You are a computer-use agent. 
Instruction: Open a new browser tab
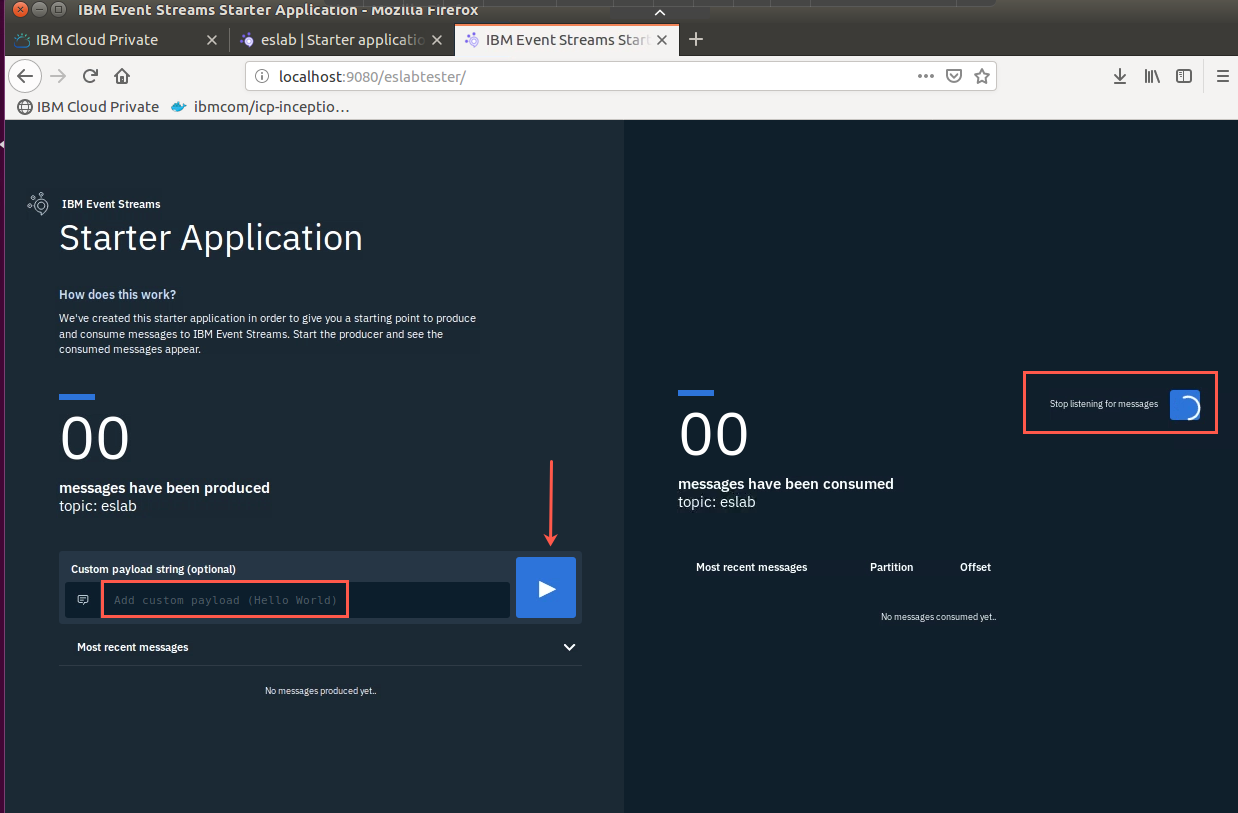click(x=697, y=40)
